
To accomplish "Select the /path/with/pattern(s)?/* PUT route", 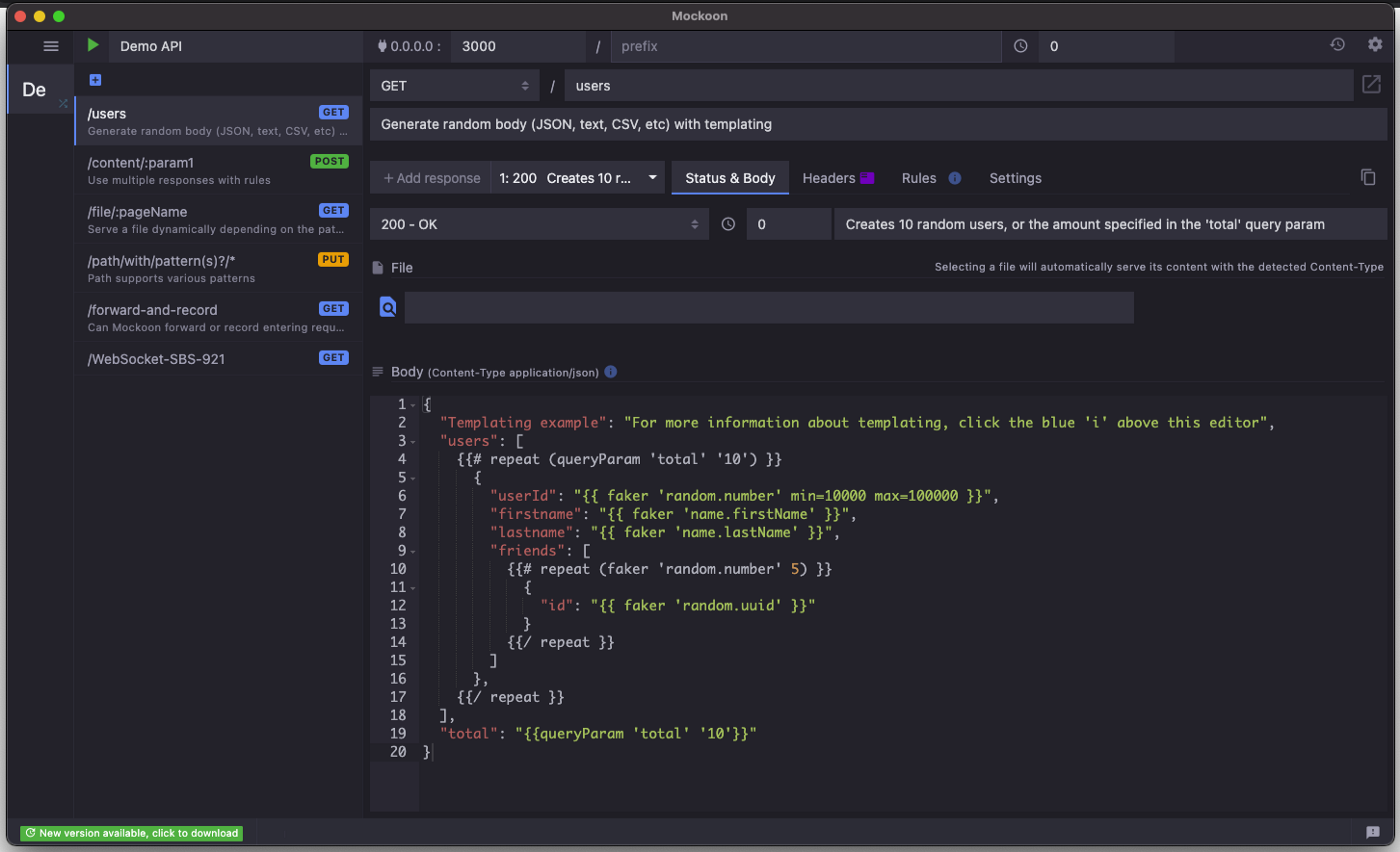I will tap(218, 268).
